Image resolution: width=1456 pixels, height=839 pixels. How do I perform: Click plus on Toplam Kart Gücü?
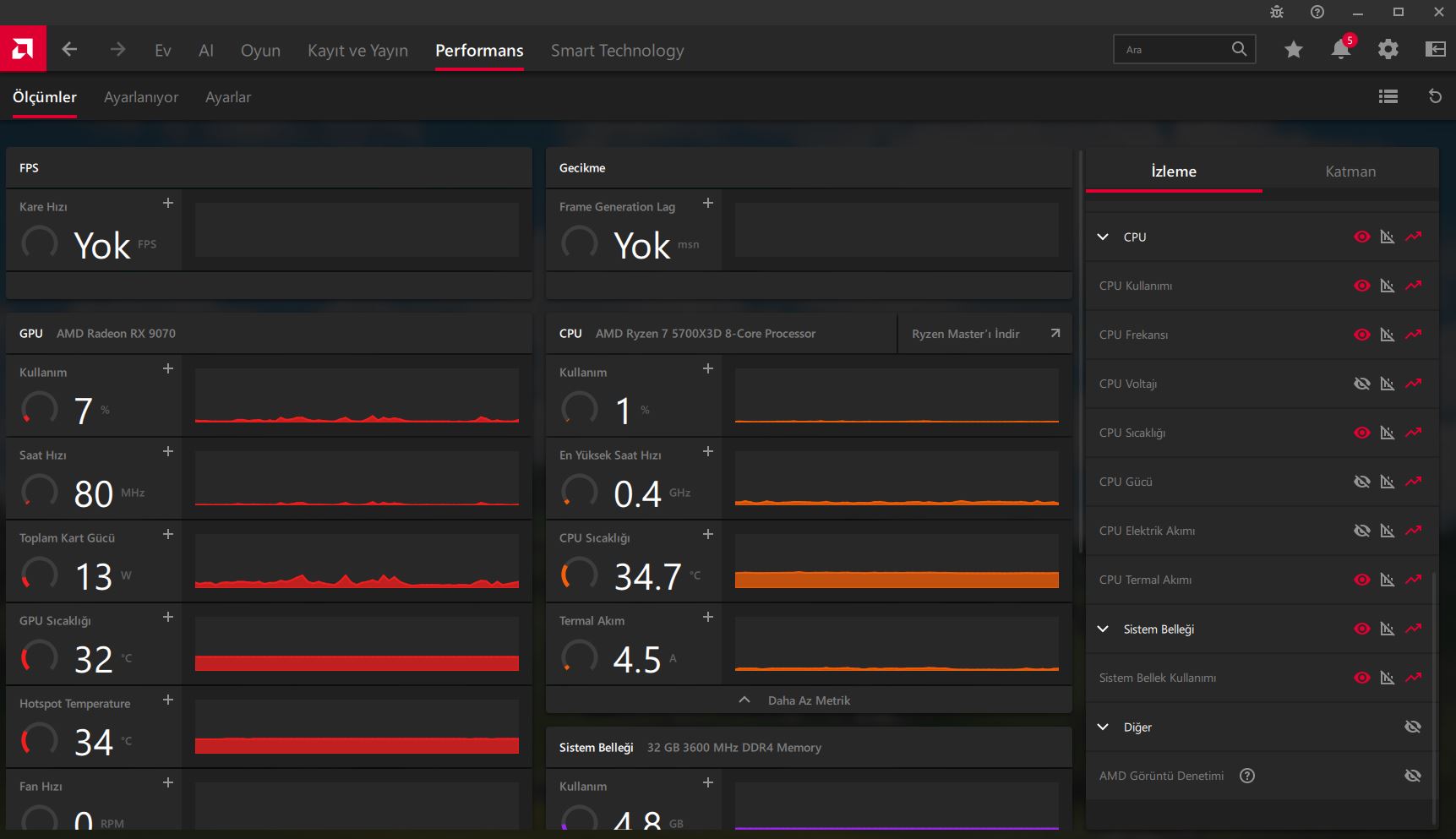pyautogui.click(x=168, y=534)
